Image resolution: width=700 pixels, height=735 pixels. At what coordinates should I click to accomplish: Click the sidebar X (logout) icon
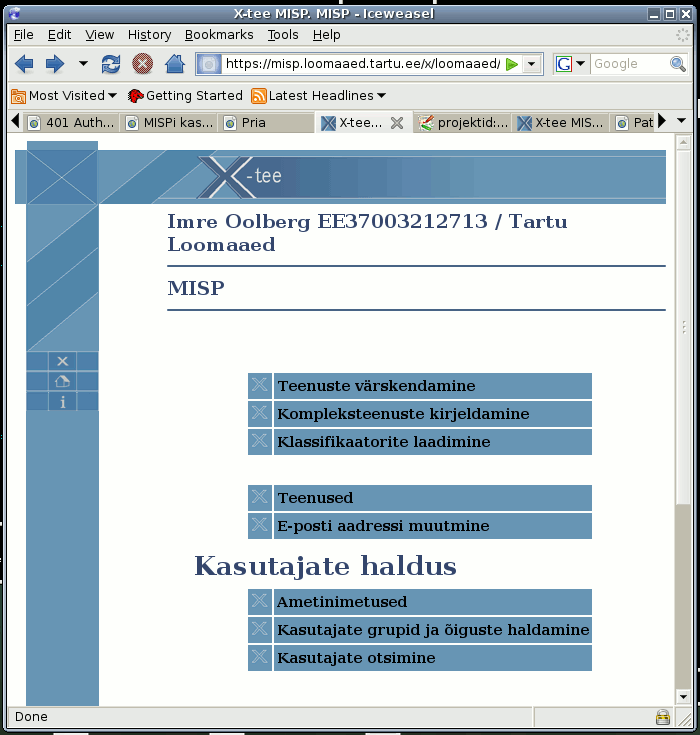62,361
